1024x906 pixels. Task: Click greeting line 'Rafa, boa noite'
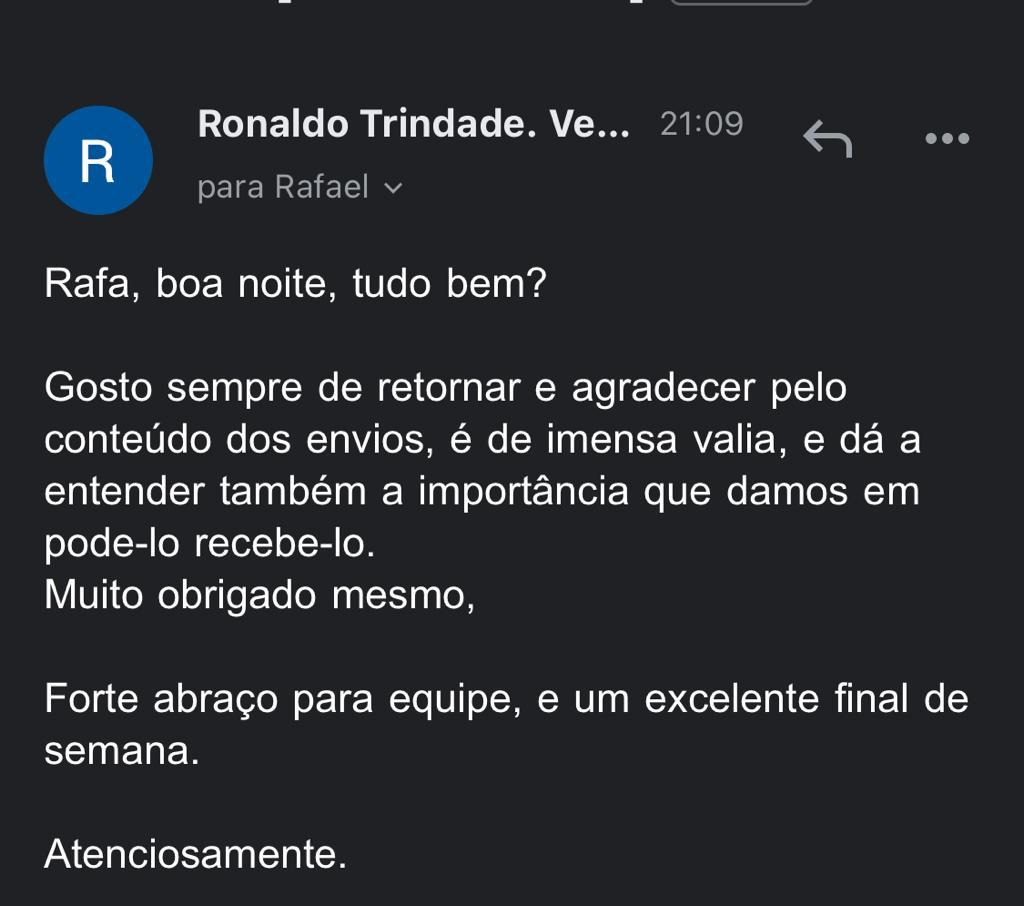tap(295, 283)
